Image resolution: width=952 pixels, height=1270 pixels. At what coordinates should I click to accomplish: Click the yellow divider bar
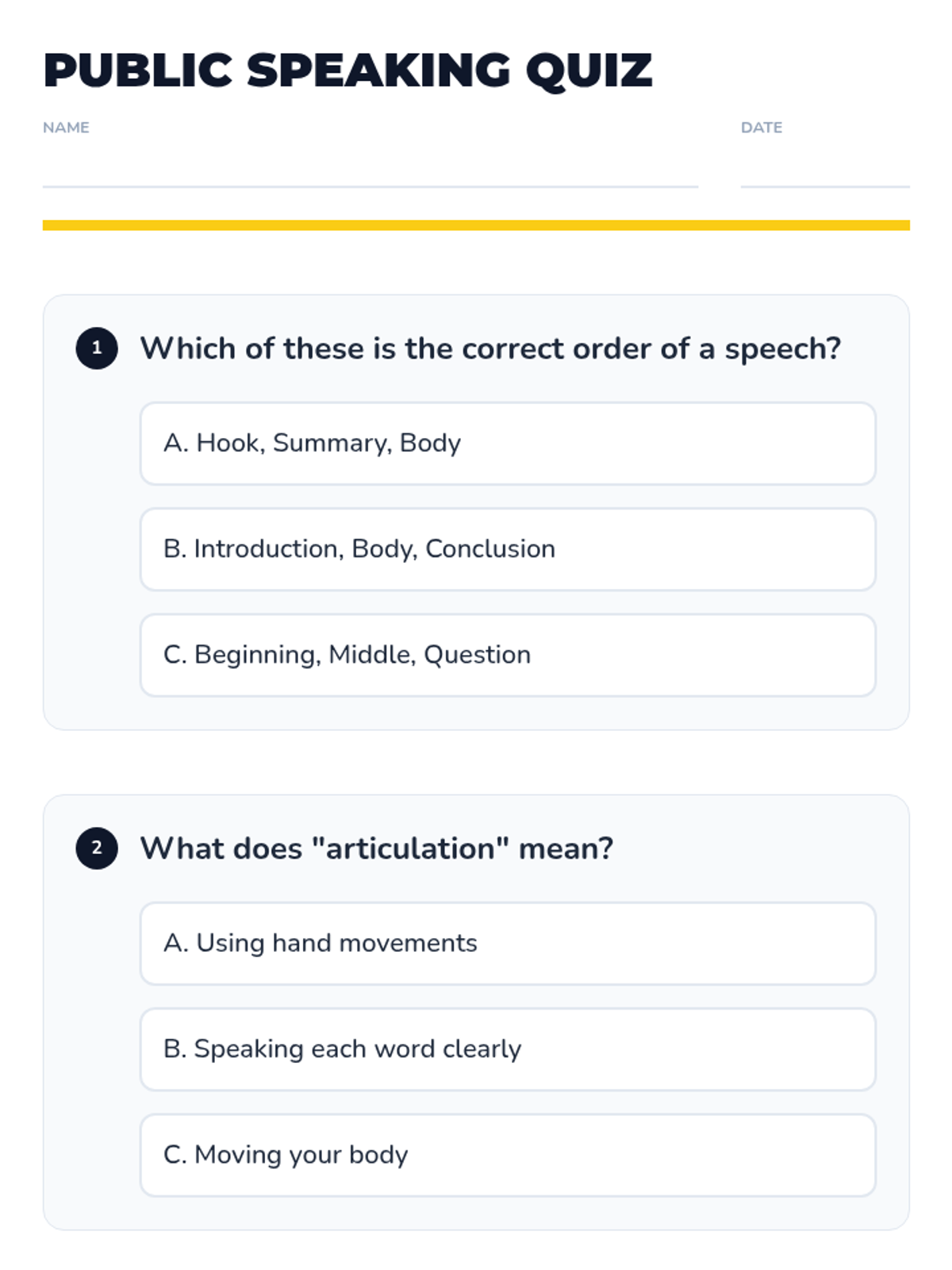point(476,225)
